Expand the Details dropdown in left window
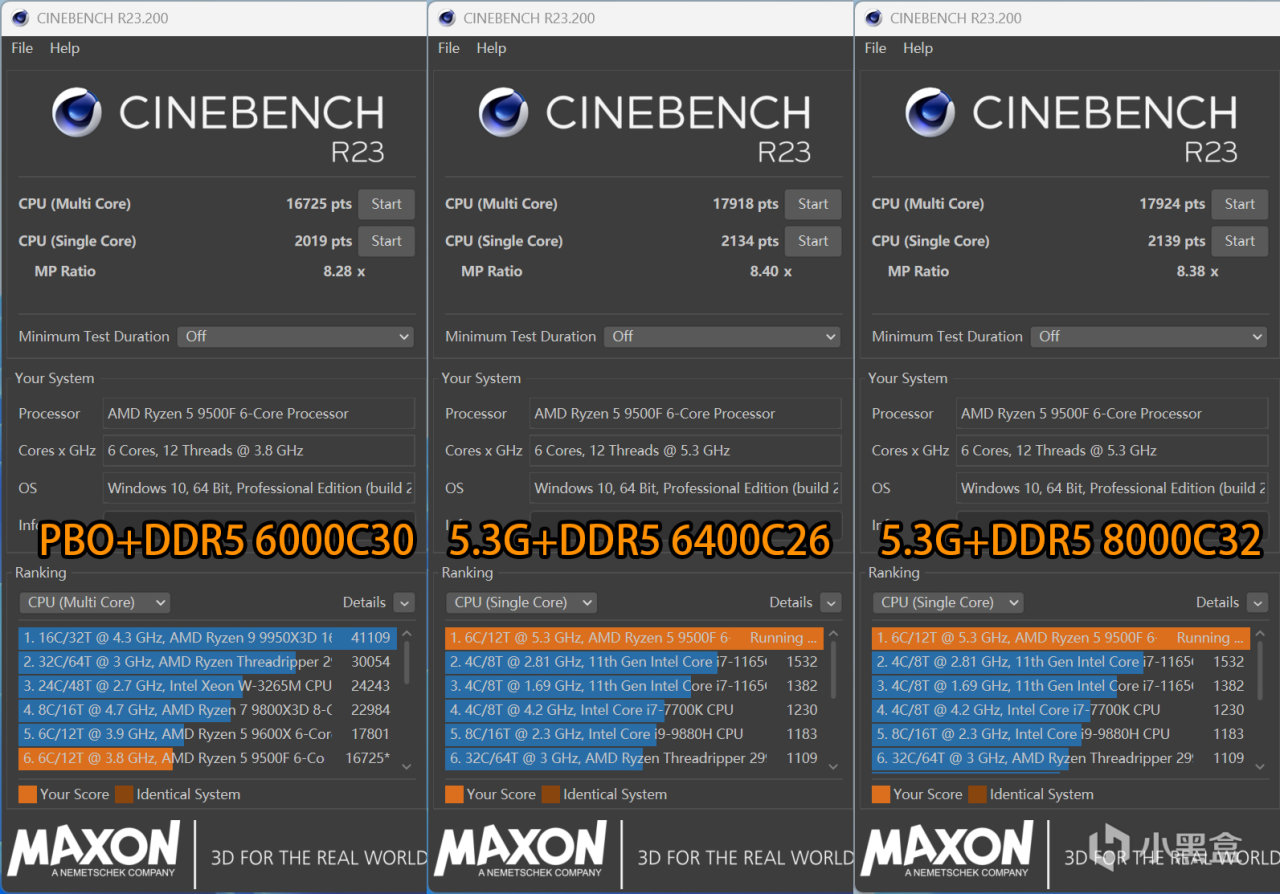The image size is (1280, 894). (x=404, y=602)
